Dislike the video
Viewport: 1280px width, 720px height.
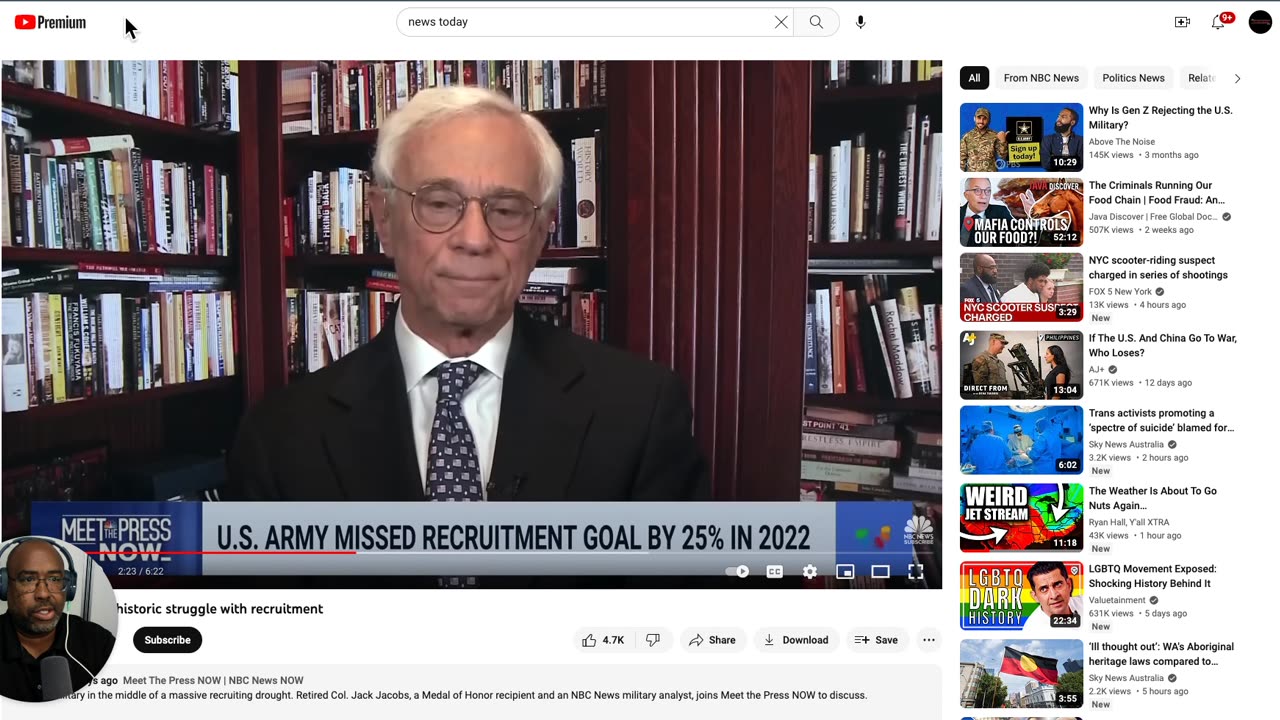coord(653,640)
